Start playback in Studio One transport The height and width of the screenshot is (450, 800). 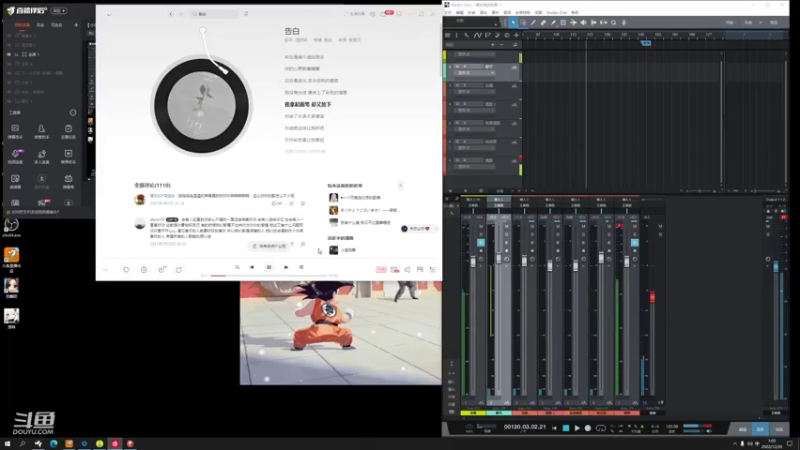[x=577, y=428]
